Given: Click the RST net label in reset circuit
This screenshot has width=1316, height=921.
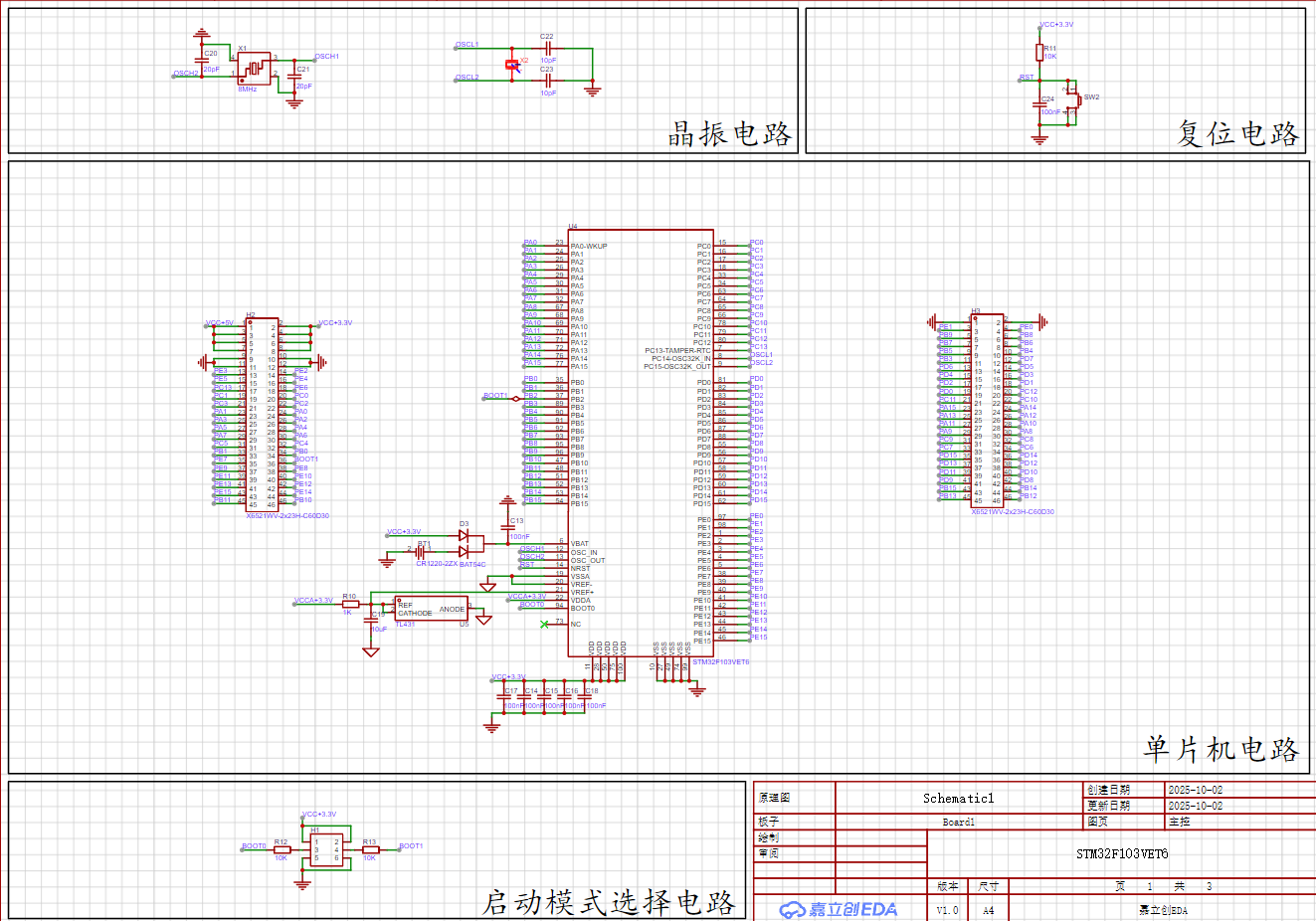Looking at the screenshot, I should tap(1027, 77).
